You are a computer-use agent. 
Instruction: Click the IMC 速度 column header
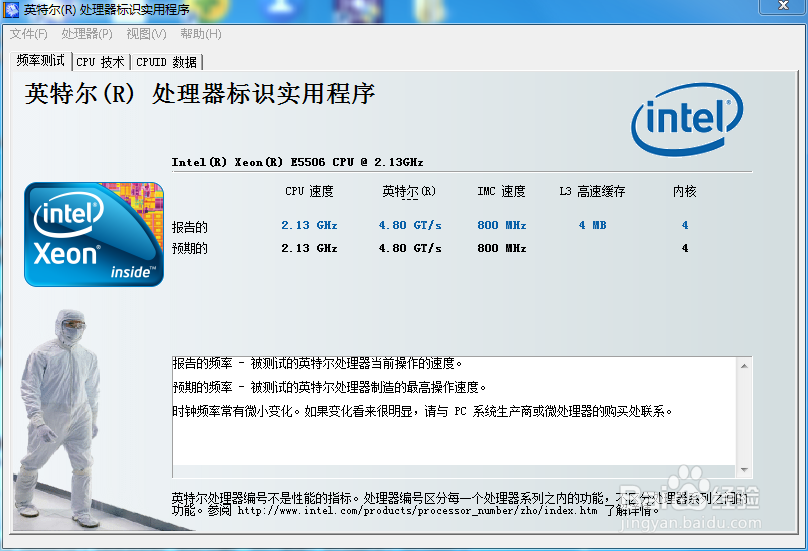point(501,191)
